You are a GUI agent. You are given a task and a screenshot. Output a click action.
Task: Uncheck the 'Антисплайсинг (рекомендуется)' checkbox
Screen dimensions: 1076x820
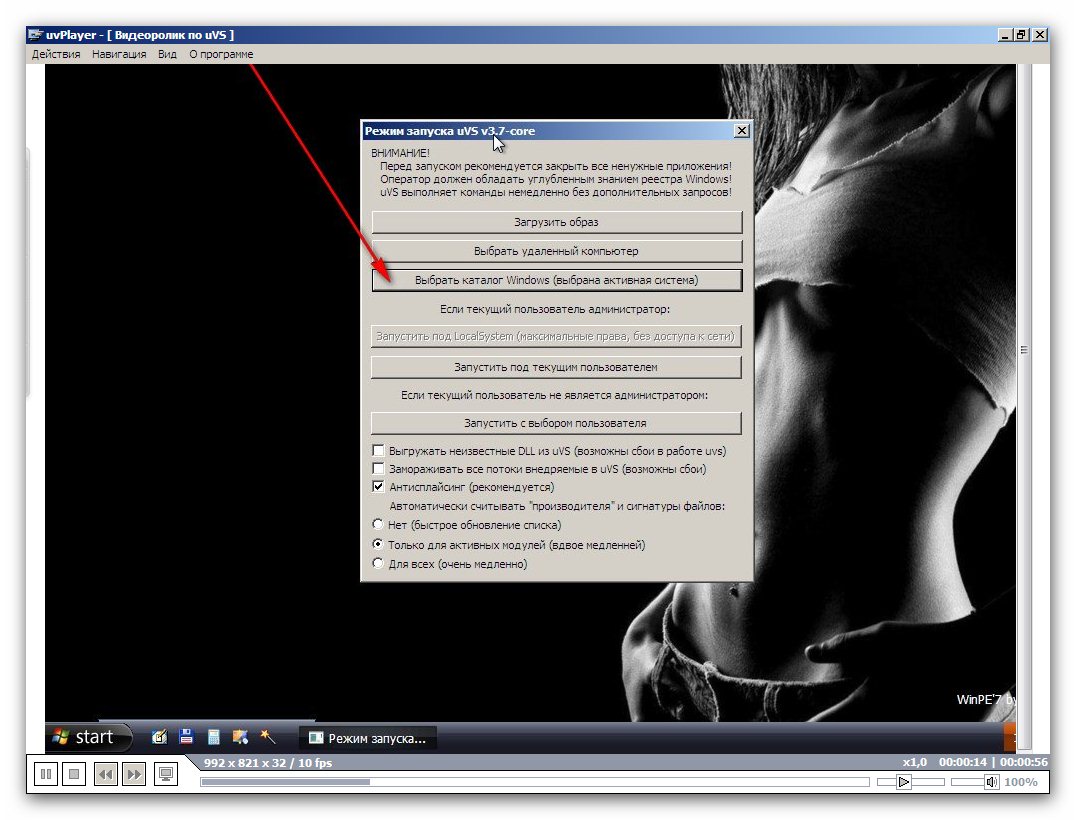point(378,486)
